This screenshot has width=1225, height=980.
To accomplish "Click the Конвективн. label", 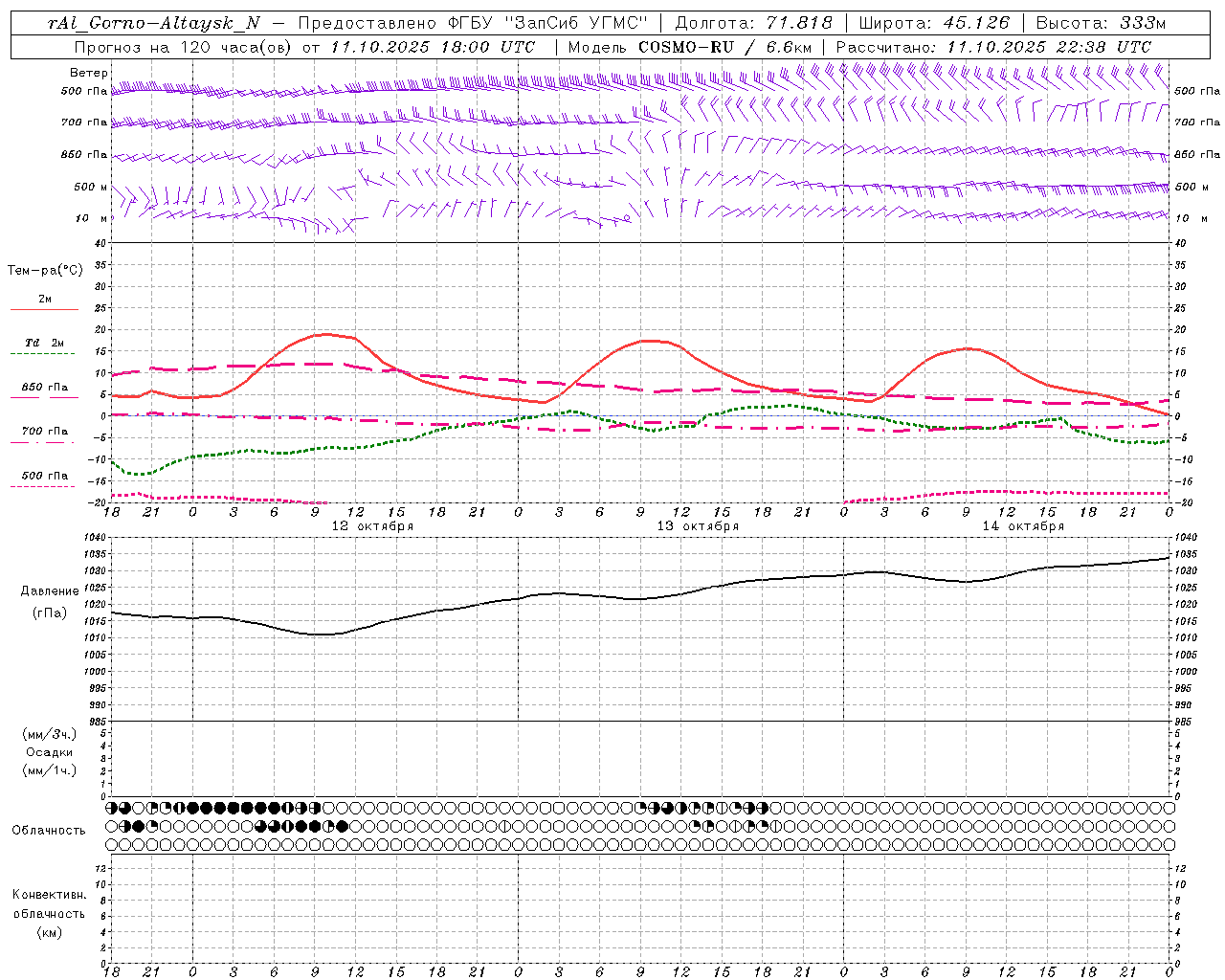I will [50, 895].
